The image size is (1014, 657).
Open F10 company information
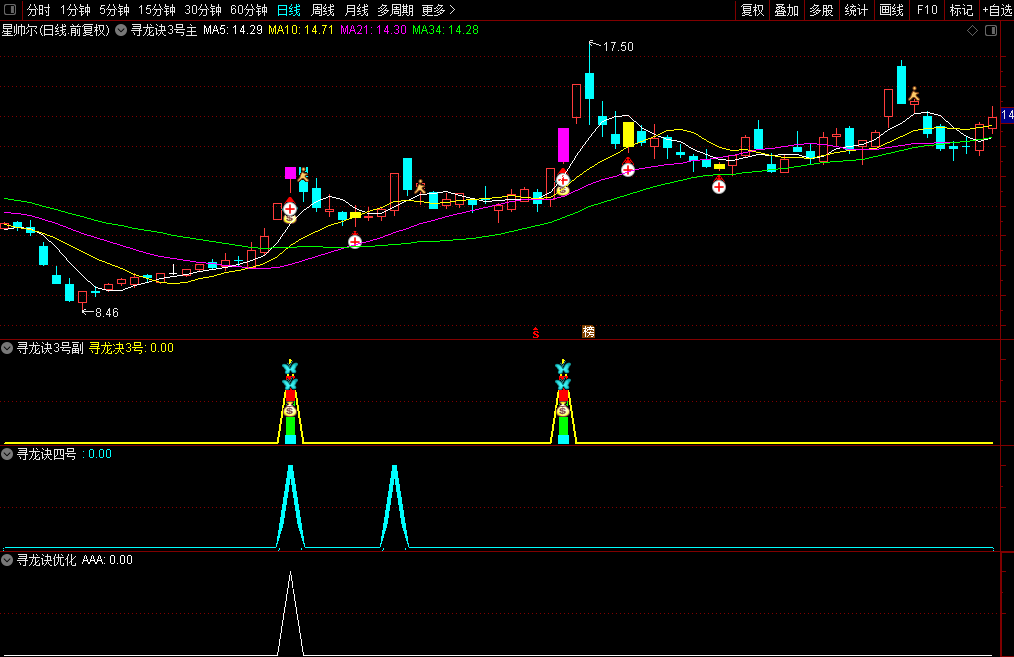pos(927,10)
